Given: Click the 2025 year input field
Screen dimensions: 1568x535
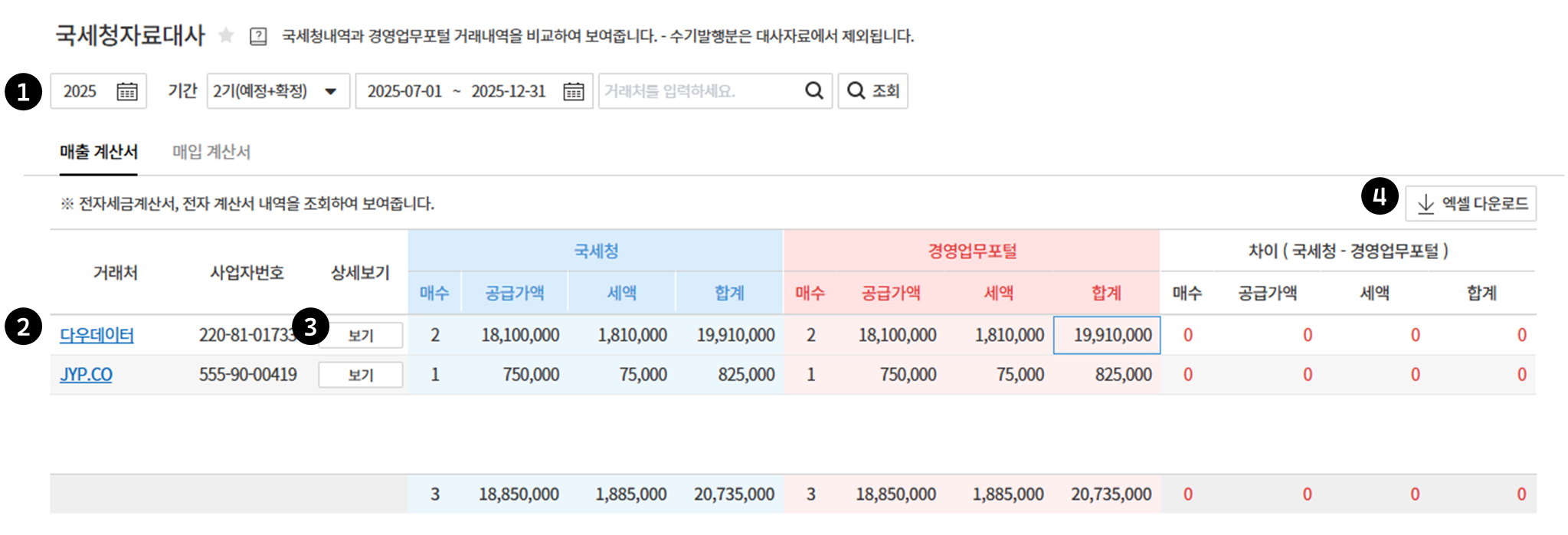Looking at the screenshot, I should pos(80,91).
